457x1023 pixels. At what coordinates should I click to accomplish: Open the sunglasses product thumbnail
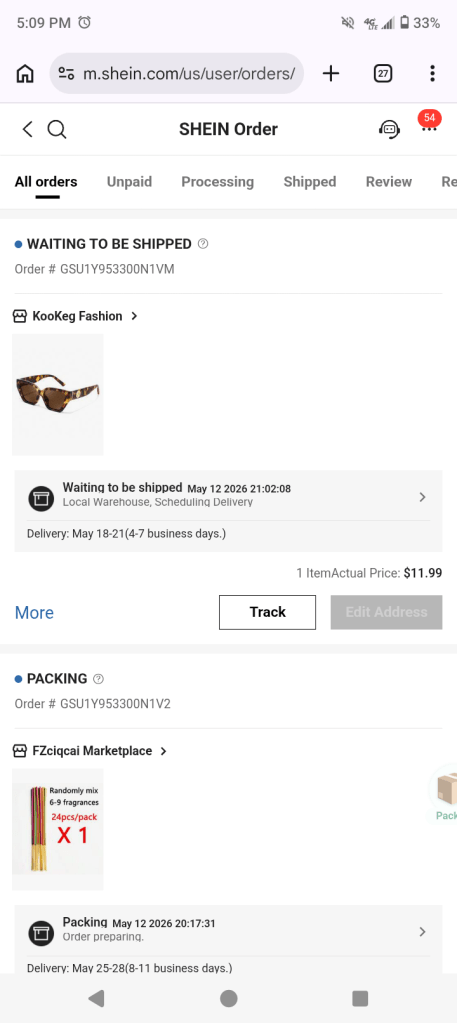pyautogui.click(x=57, y=395)
